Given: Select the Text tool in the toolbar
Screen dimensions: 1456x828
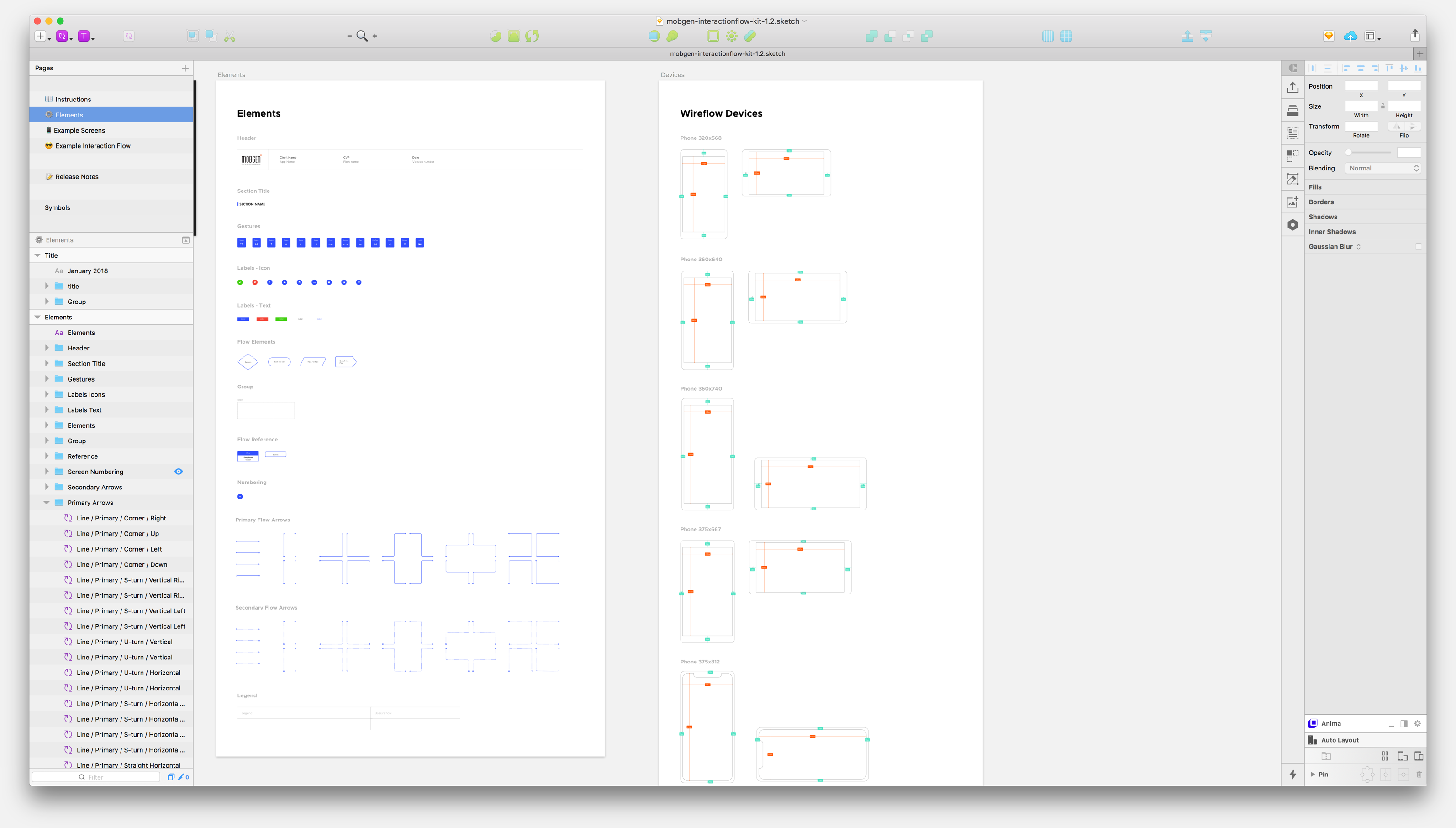Looking at the screenshot, I should point(84,36).
